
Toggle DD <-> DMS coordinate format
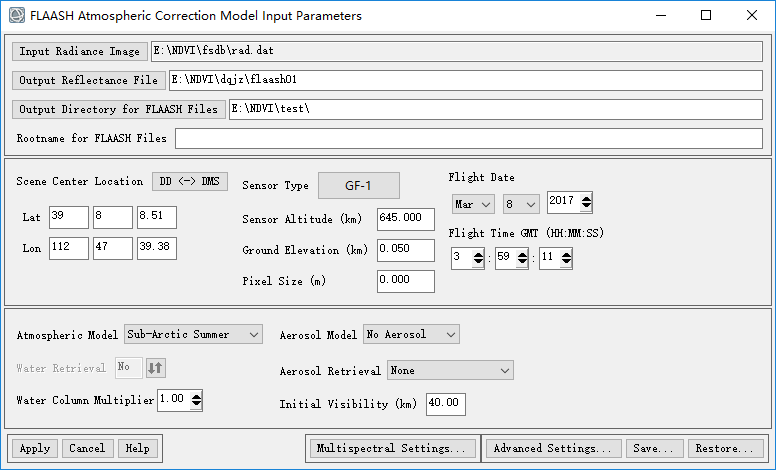tap(190, 182)
